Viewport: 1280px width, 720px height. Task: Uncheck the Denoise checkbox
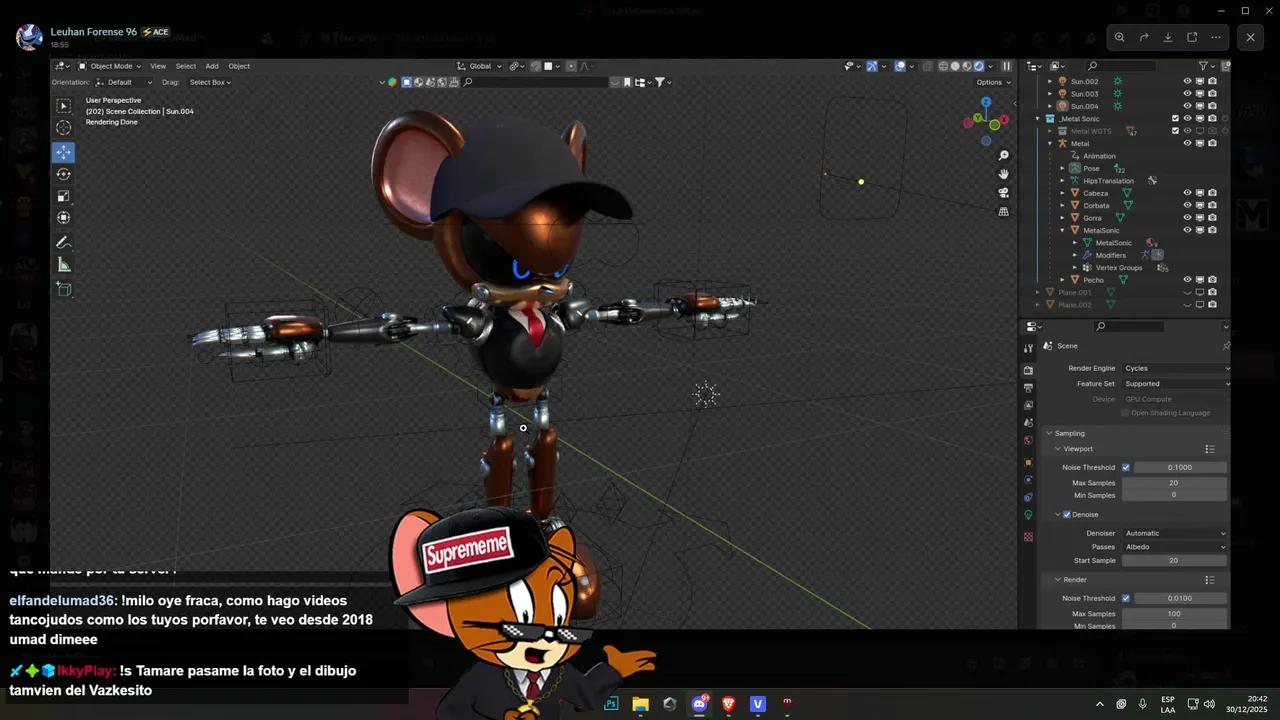[x=1066, y=514]
